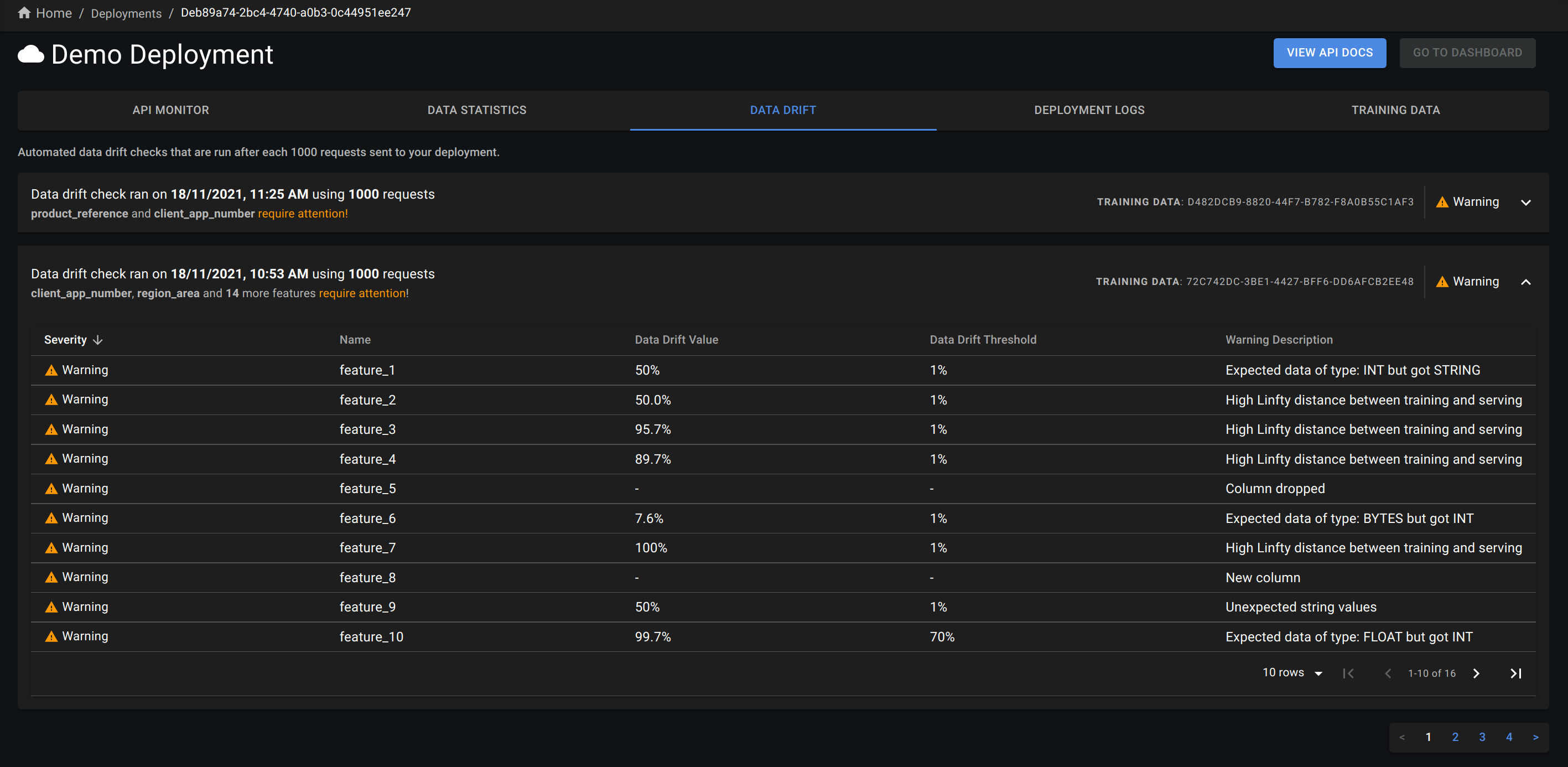Collapse the 10:53 AM drift check
1568x767 pixels.
pos(1526,282)
